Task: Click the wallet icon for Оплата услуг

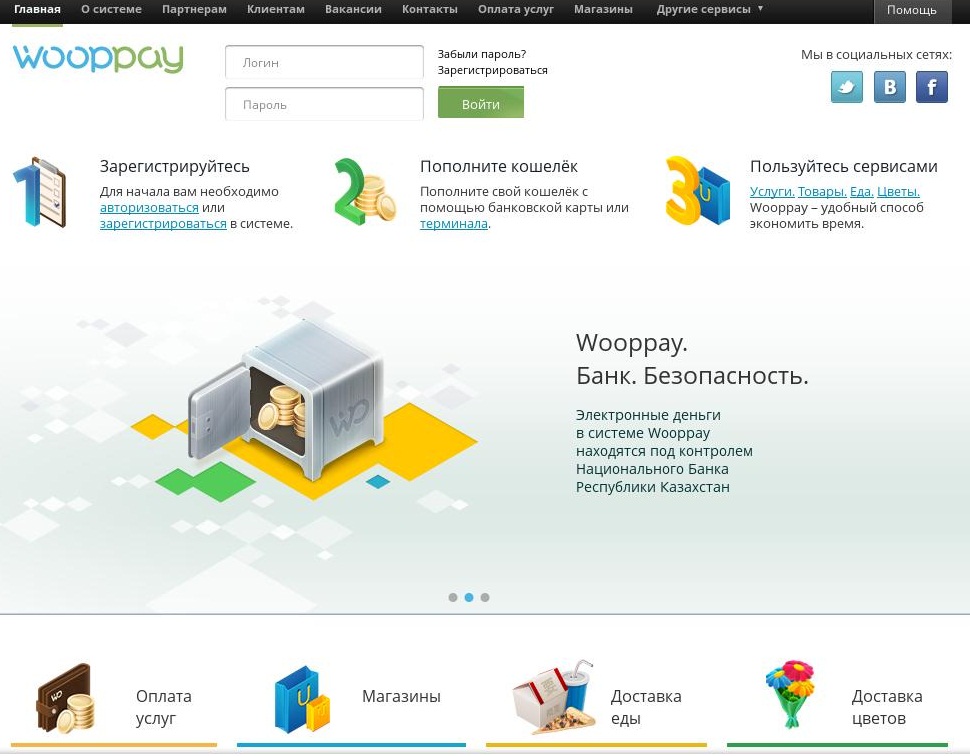Action: point(66,698)
